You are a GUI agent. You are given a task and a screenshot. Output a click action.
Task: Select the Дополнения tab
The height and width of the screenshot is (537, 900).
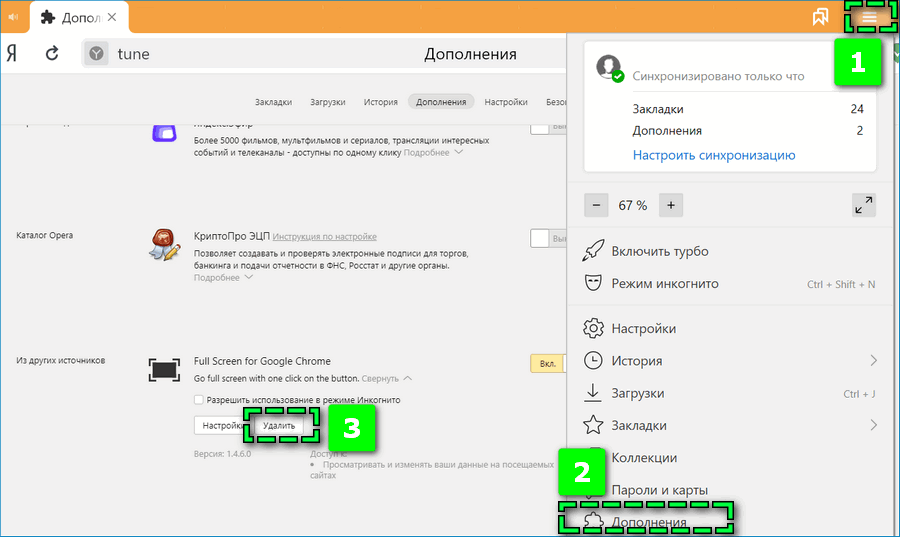(441, 102)
